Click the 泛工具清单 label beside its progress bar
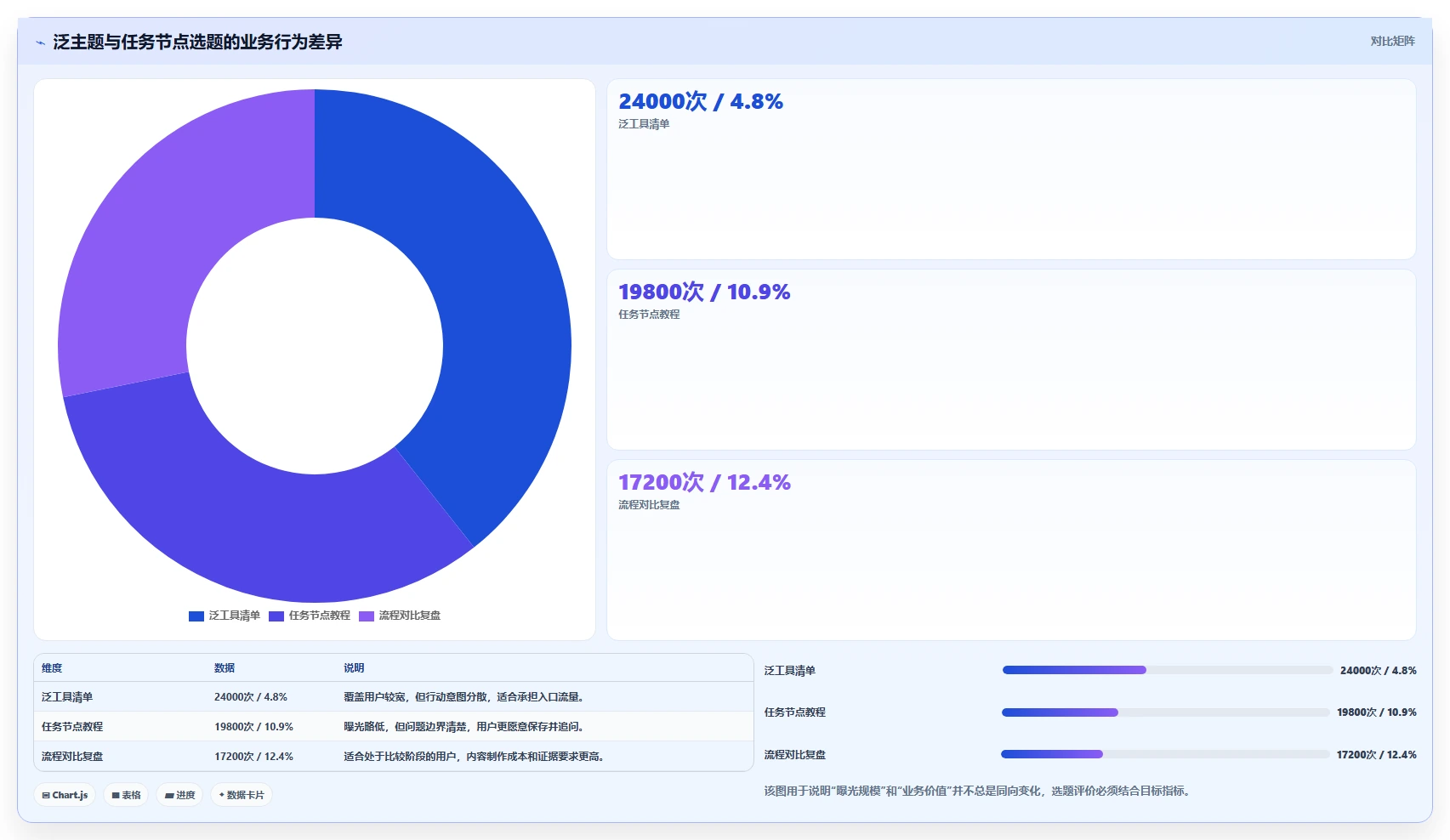 789,671
